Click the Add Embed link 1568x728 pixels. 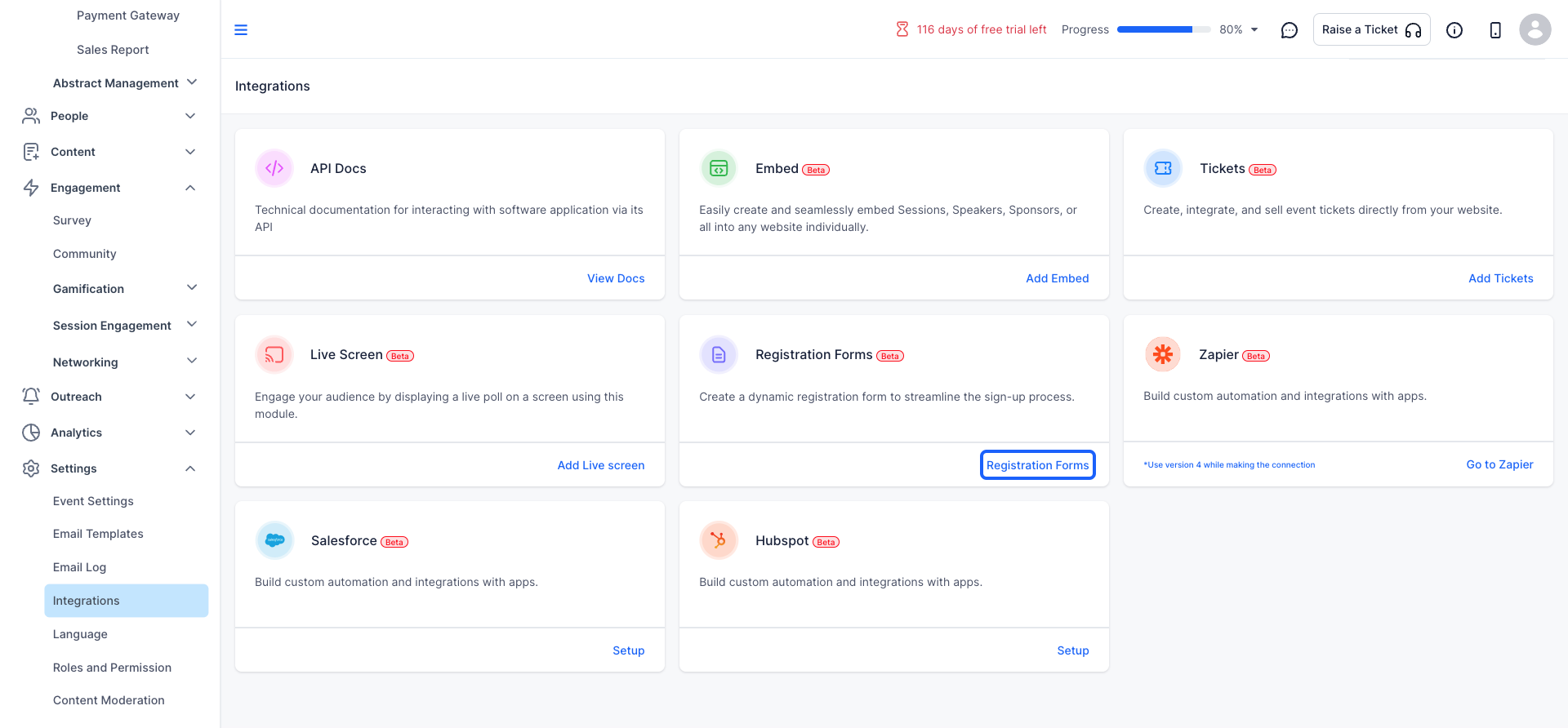[x=1058, y=278]
